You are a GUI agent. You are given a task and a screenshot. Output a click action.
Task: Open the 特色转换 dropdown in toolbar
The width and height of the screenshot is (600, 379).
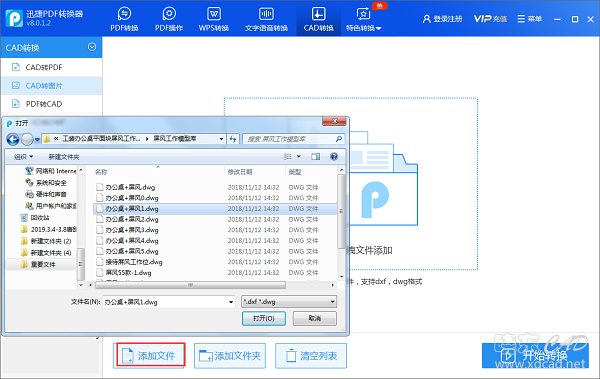coord(364,19)
